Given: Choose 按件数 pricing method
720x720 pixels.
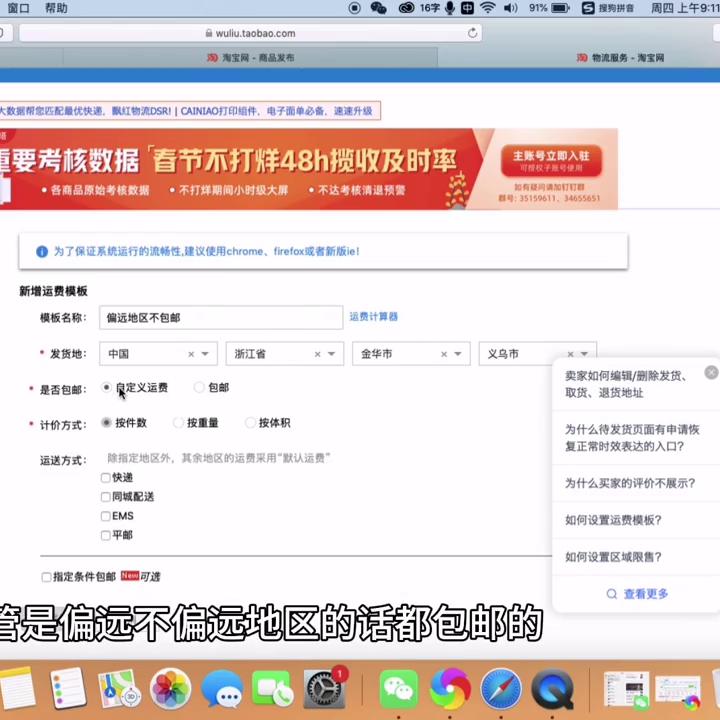Looking at the screenshot, I should (106, 422).
